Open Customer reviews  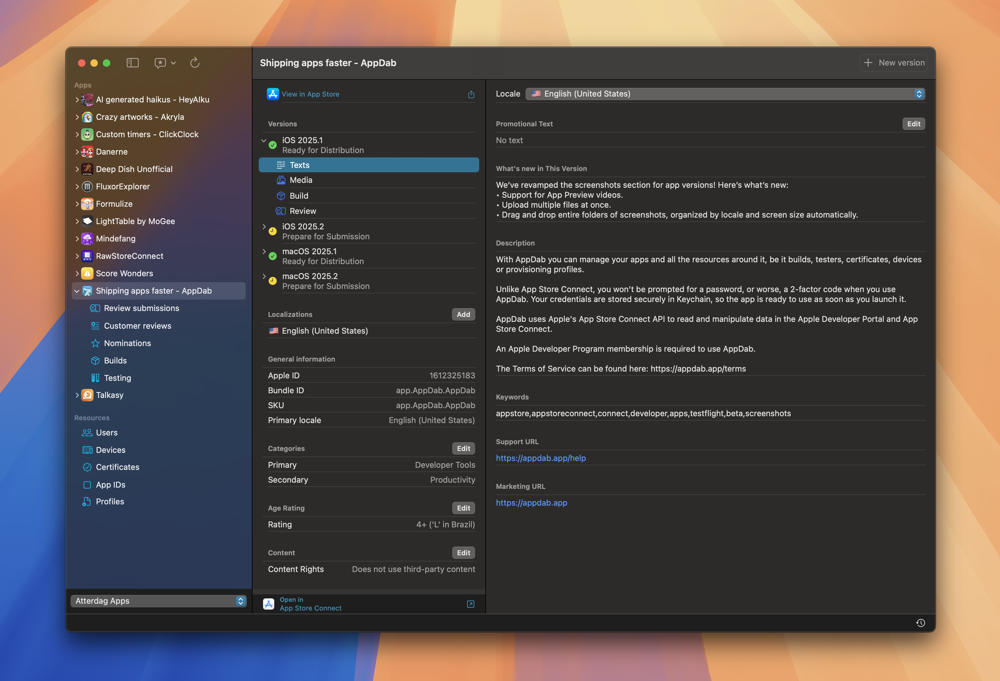pos(137,326)
